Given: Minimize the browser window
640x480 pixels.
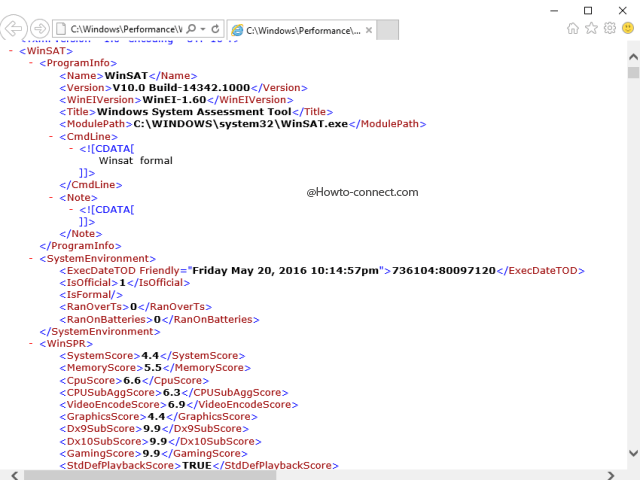Looking at the screenshot, I should pos(554,11).
